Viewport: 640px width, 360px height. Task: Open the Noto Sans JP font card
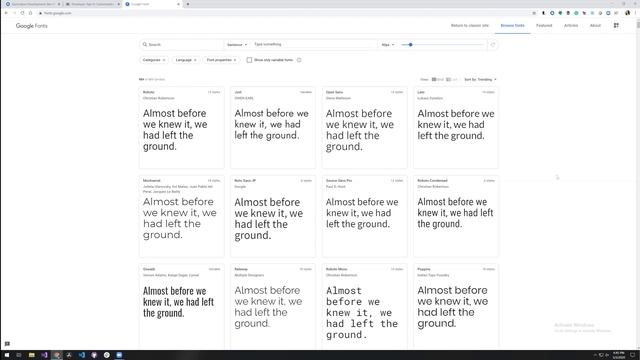(273, 216)
